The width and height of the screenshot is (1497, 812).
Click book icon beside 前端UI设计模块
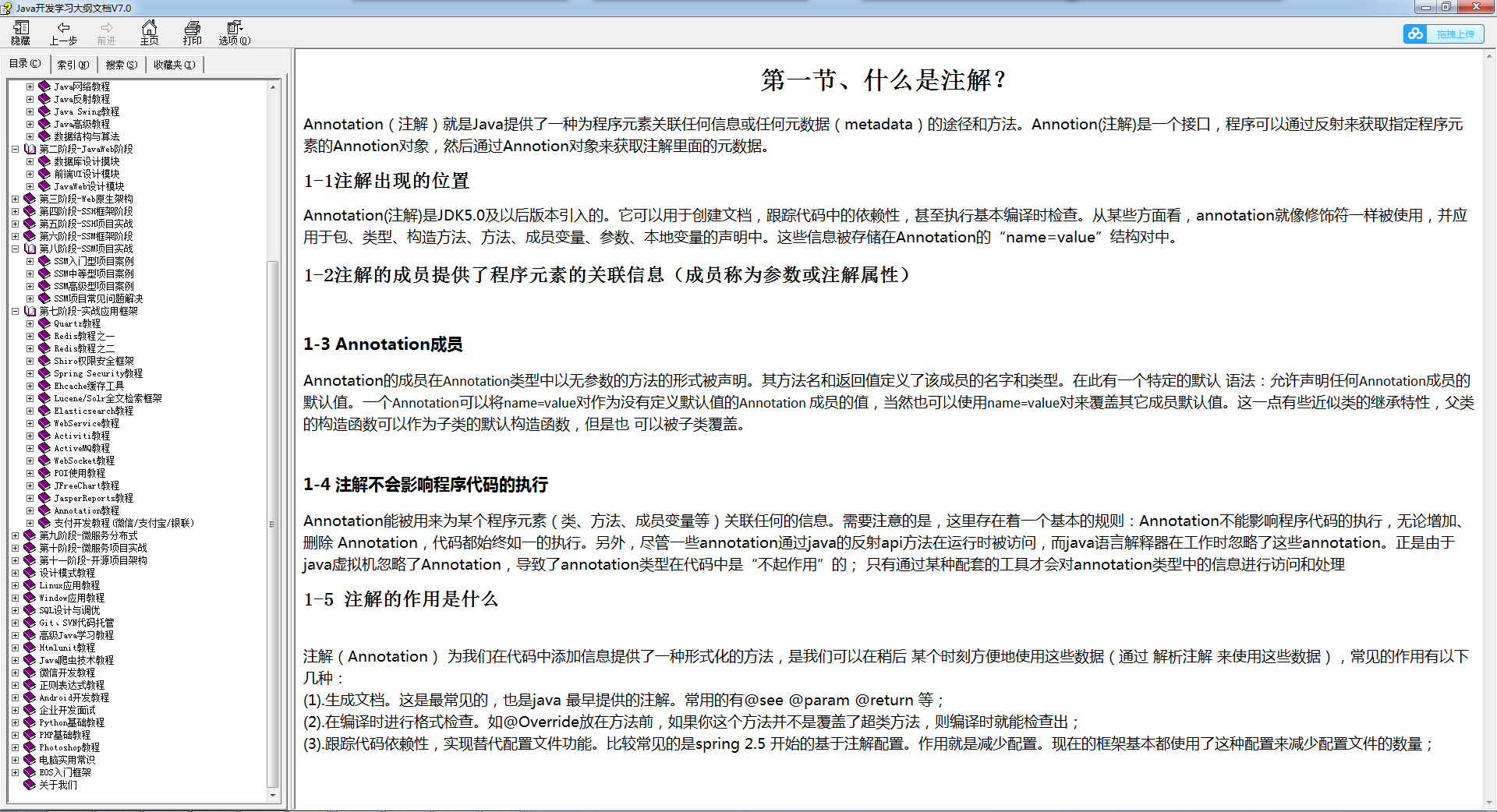coord(44,174)
